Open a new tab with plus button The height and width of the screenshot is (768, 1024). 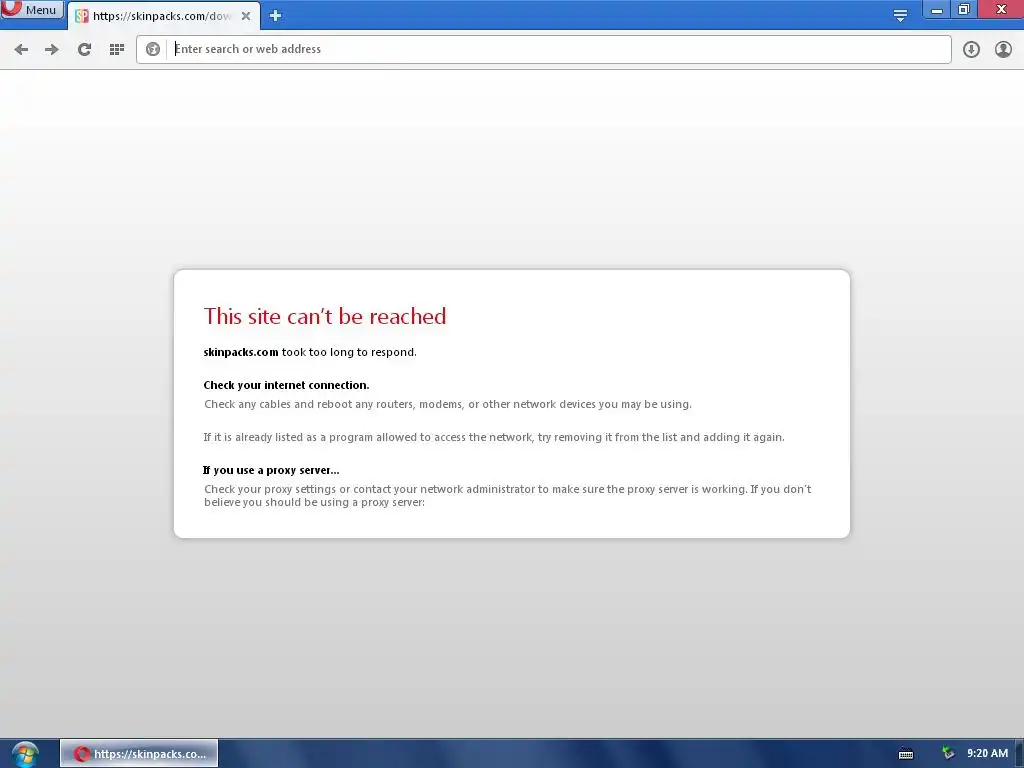(x=275, y=16)
